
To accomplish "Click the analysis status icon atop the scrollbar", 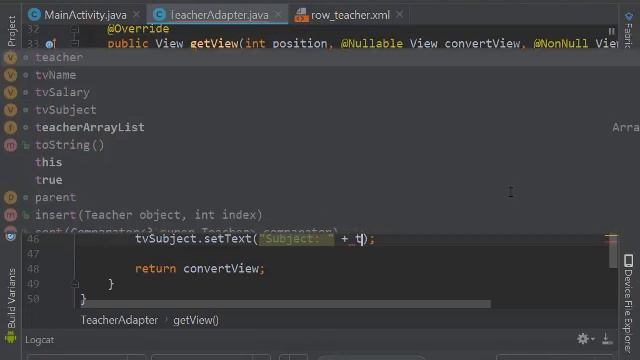I will [611, 31].
